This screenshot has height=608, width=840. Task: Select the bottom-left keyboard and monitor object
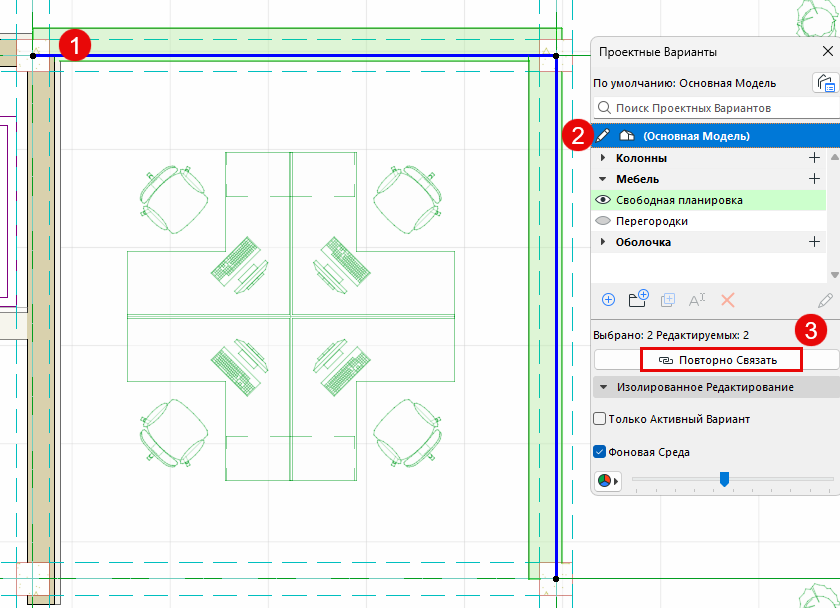(x=239, y=367)
